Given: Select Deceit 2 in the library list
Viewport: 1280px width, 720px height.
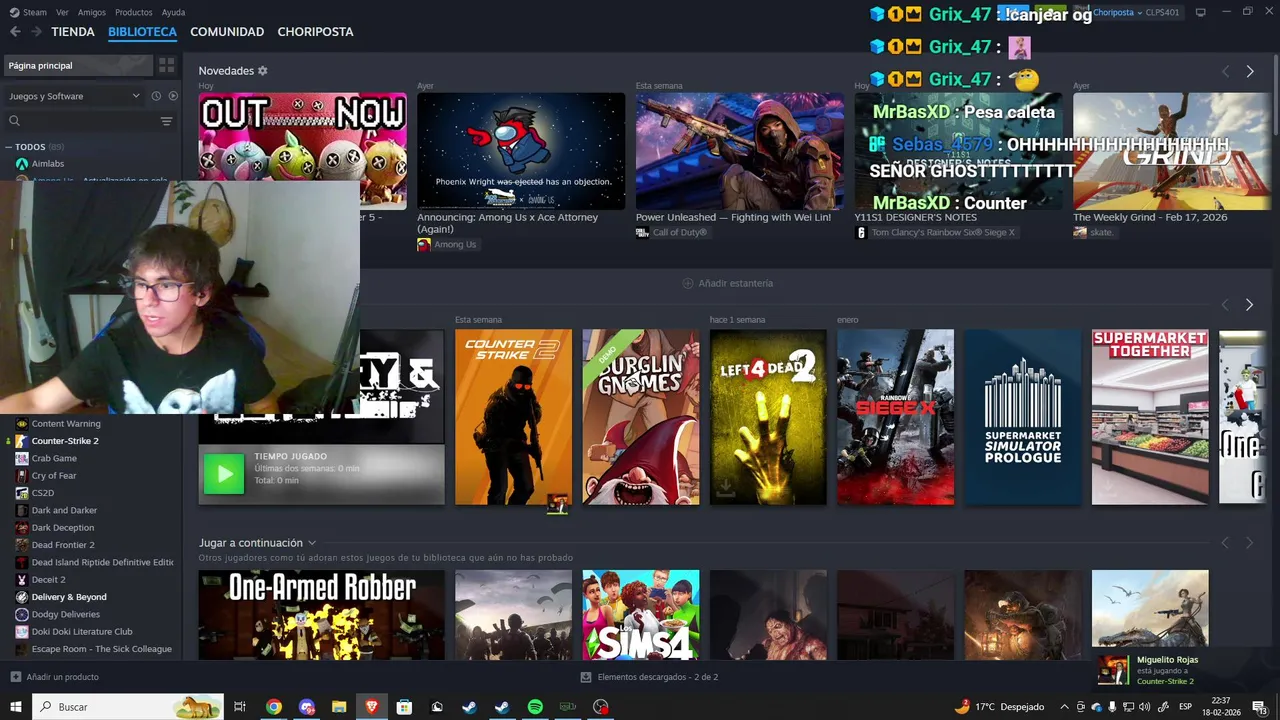Looking at the screenshot, I should 48,580.
